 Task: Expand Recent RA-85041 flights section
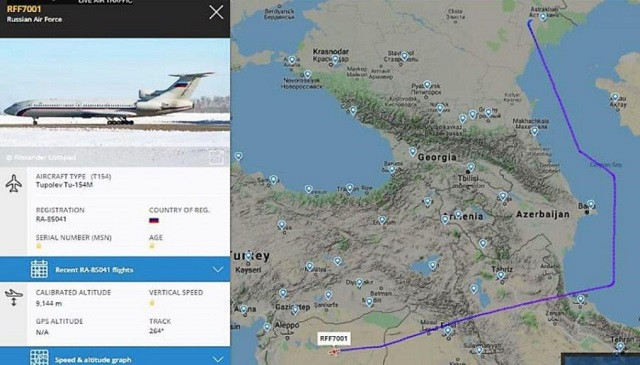pos(115,269)
